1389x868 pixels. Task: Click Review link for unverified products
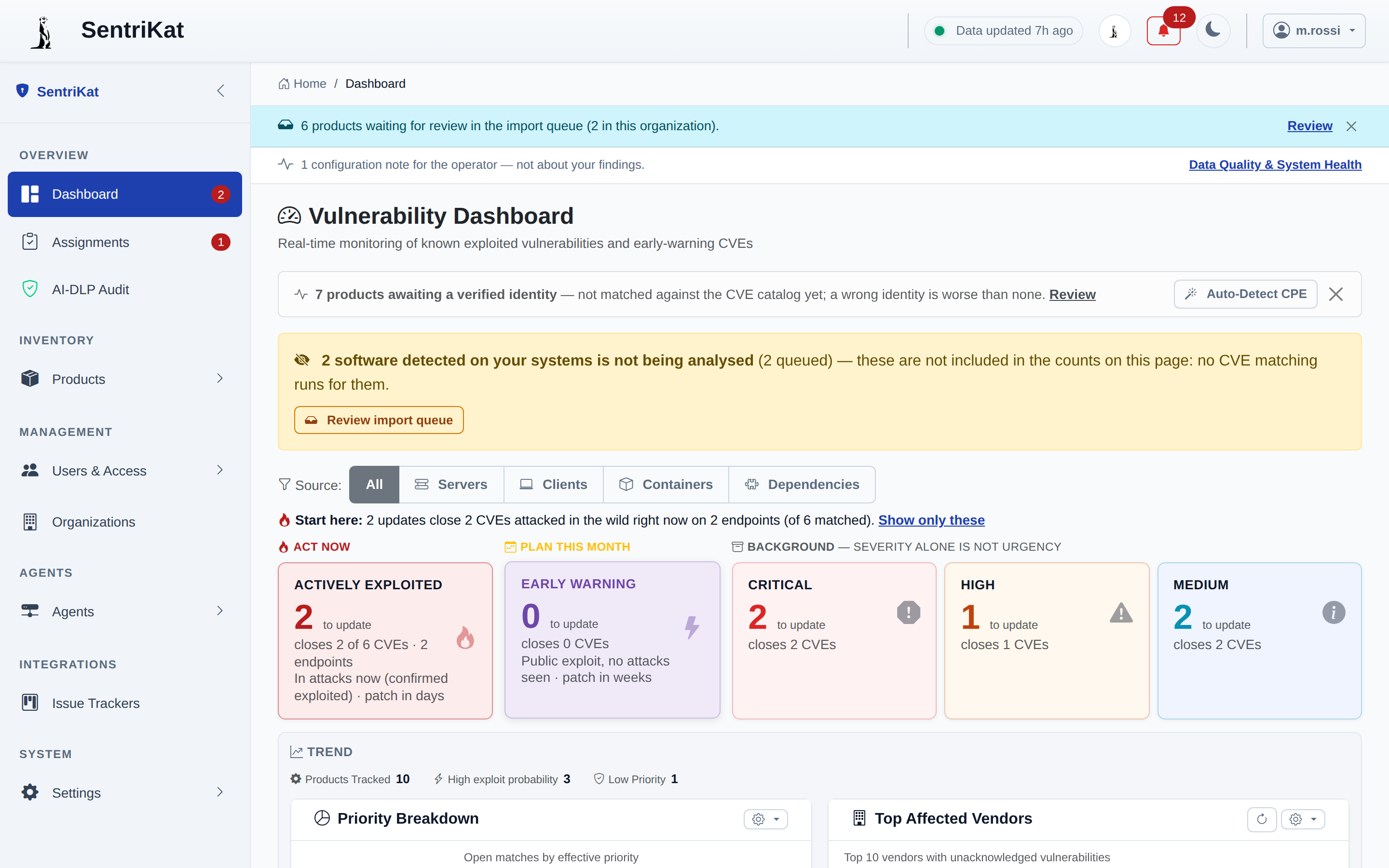click(1072, 295)
